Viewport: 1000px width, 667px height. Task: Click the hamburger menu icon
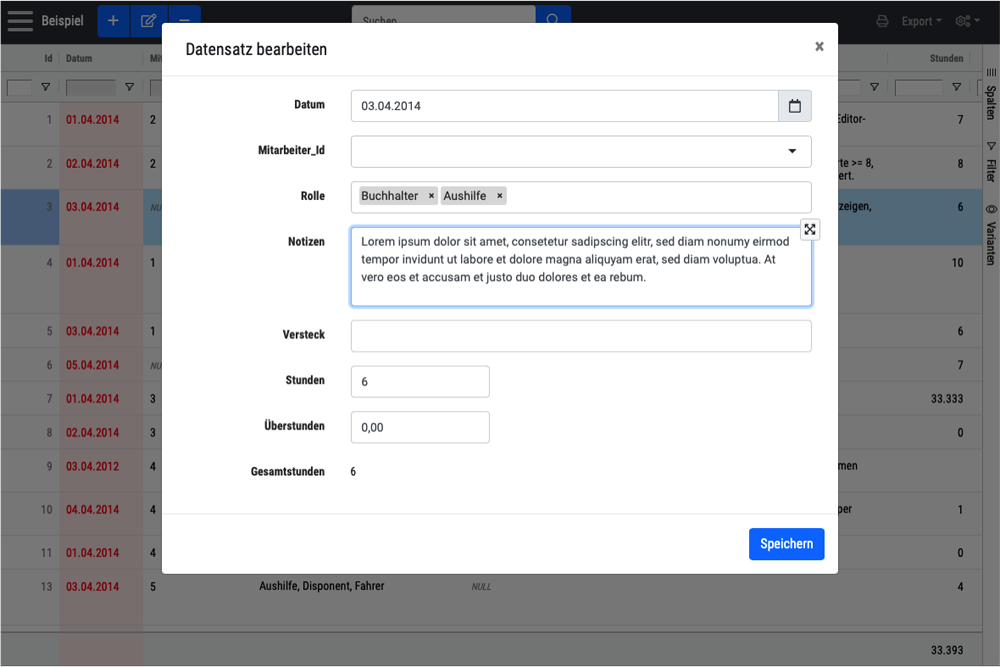point(20,21)
